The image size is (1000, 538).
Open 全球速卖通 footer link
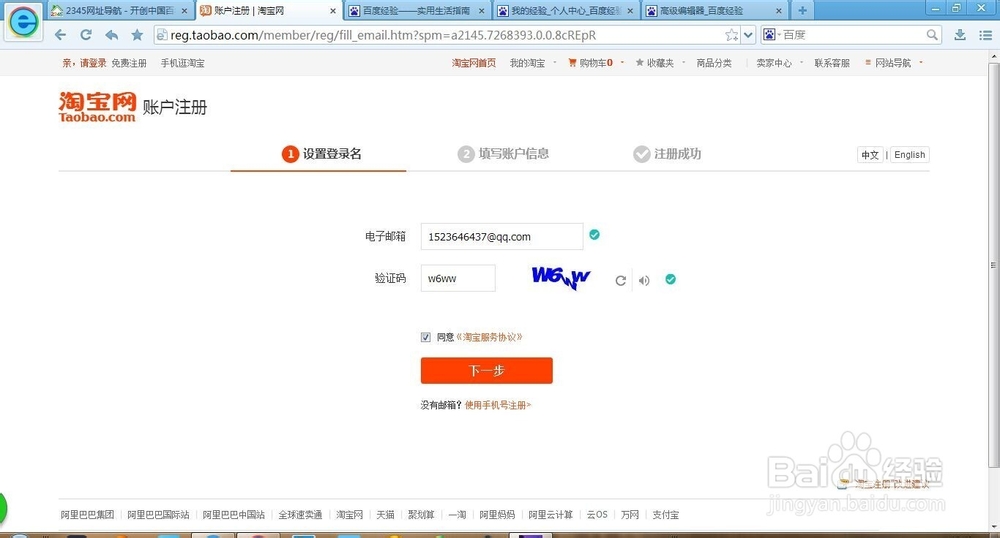(300, 514)
